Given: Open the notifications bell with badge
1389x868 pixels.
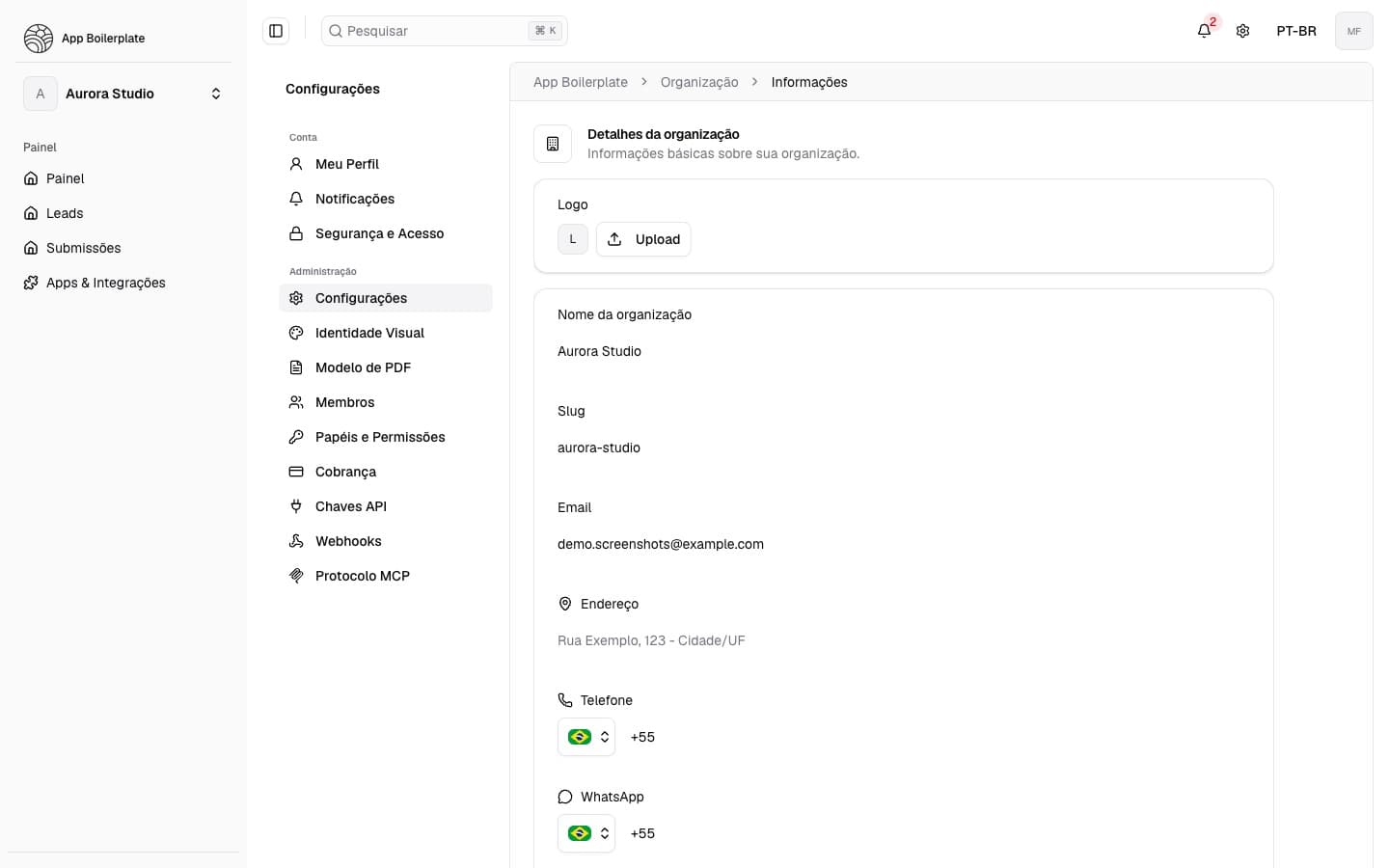Looking at the screenshot, I should click(1205, 31).
